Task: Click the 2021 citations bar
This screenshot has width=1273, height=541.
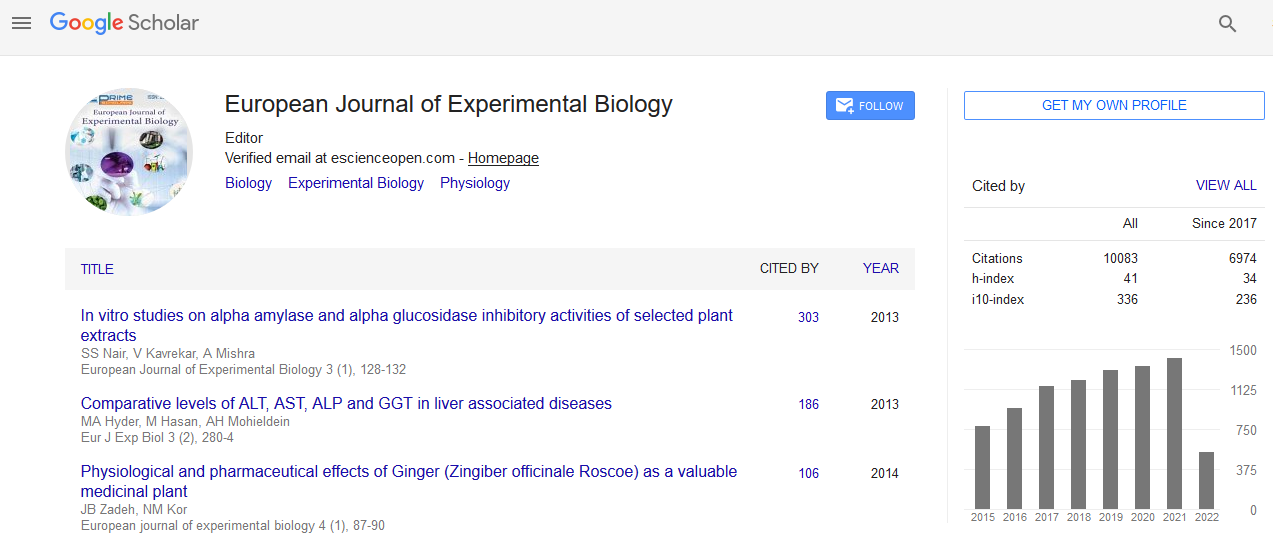Action: click(x=1174, y=432)
